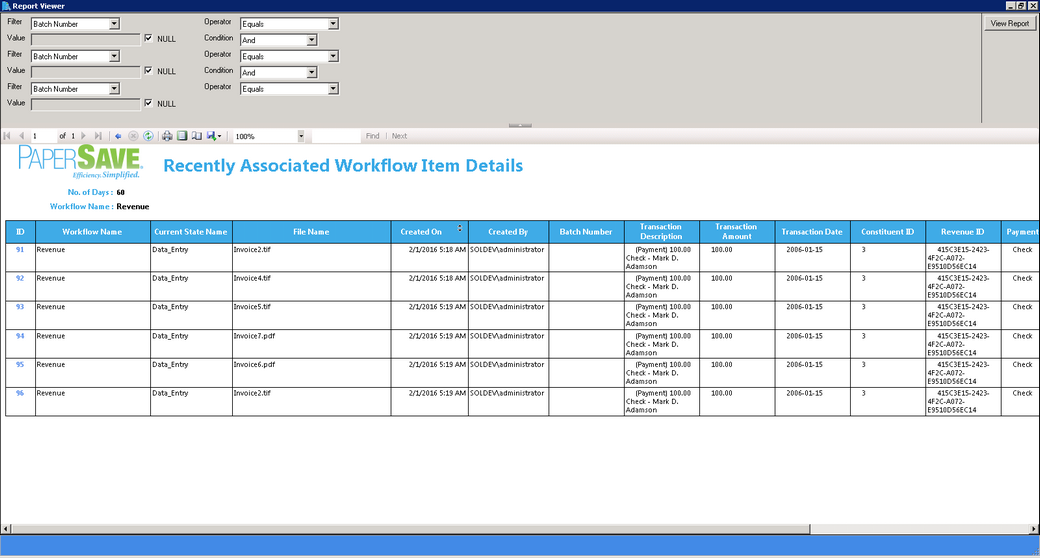Click the Created By column header
This screenshot has height=558, width=1040.
(x=508, y=232)
